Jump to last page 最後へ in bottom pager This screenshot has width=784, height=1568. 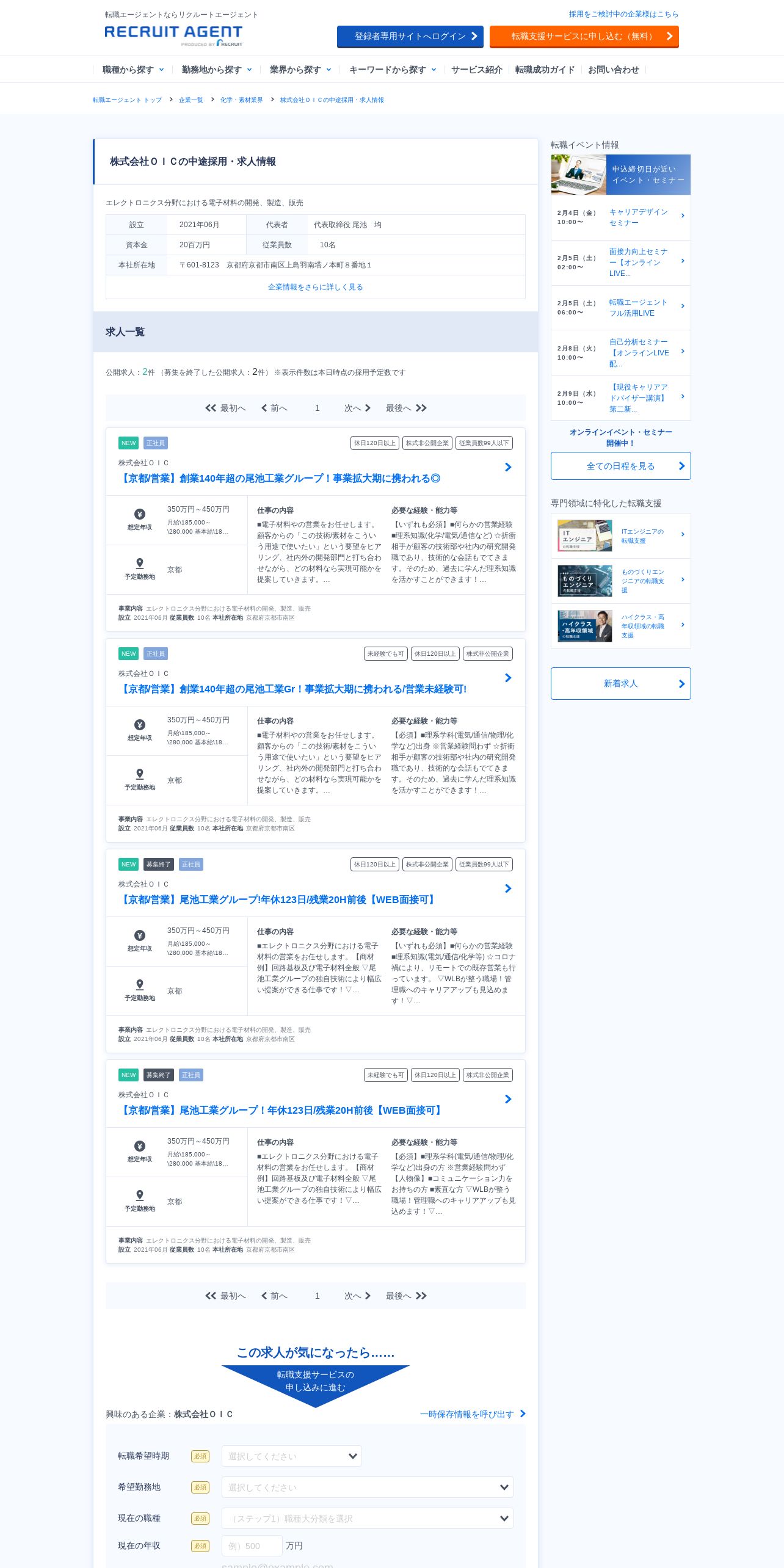click(x=406, y=1296)
